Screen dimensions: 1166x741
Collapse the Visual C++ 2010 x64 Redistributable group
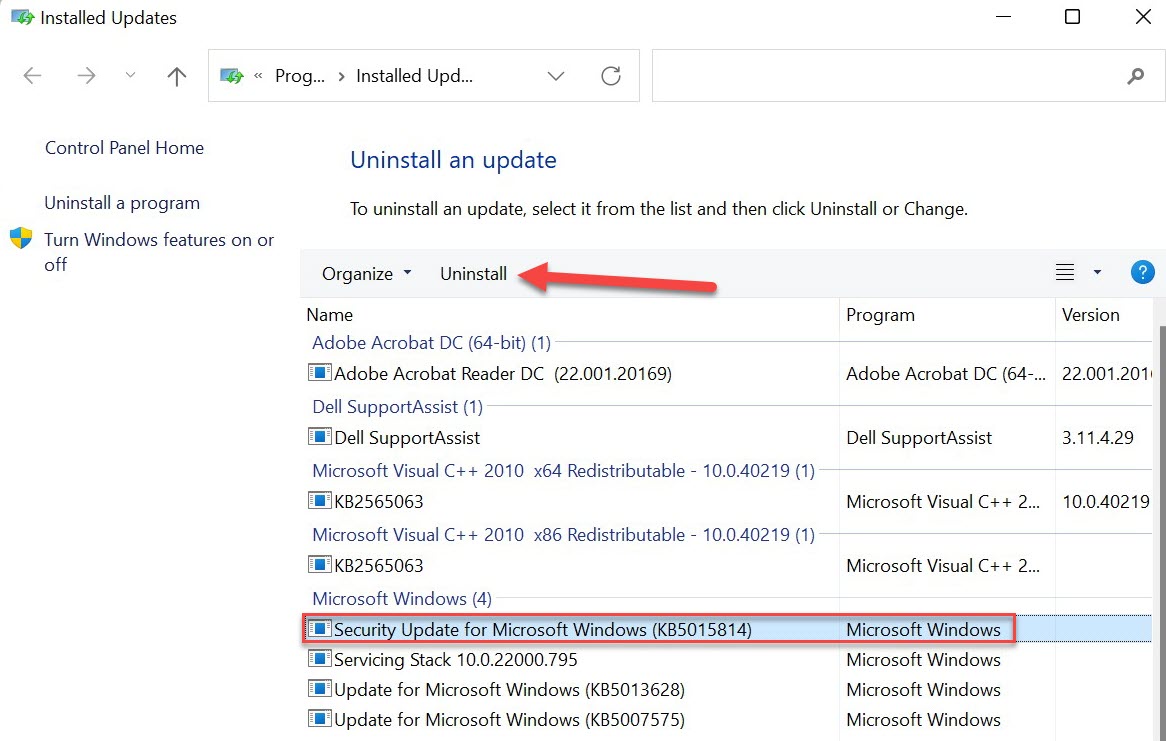(564, 471)
